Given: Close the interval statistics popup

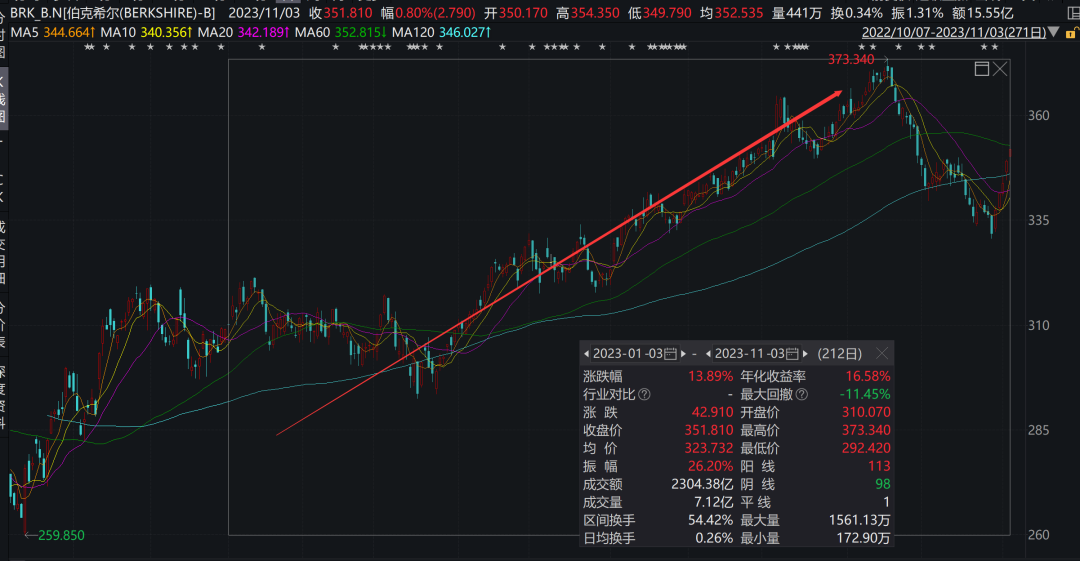Looking at the screenshot, I should click(882, 354).
